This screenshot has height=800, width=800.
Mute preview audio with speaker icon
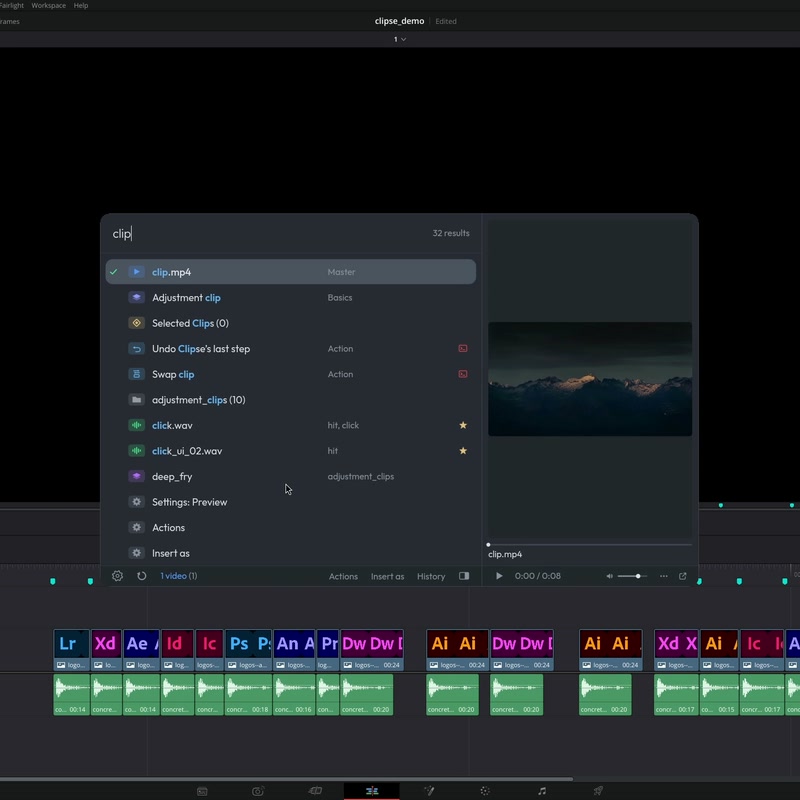(609, 576)
